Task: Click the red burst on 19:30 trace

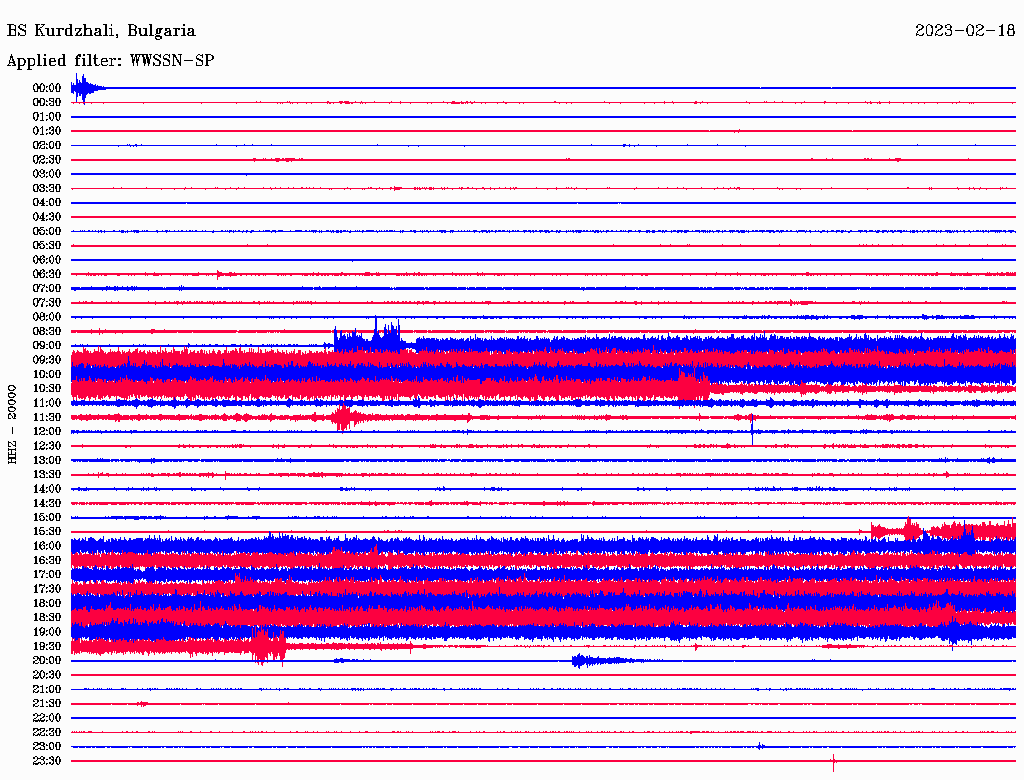Action: point(268,645)
